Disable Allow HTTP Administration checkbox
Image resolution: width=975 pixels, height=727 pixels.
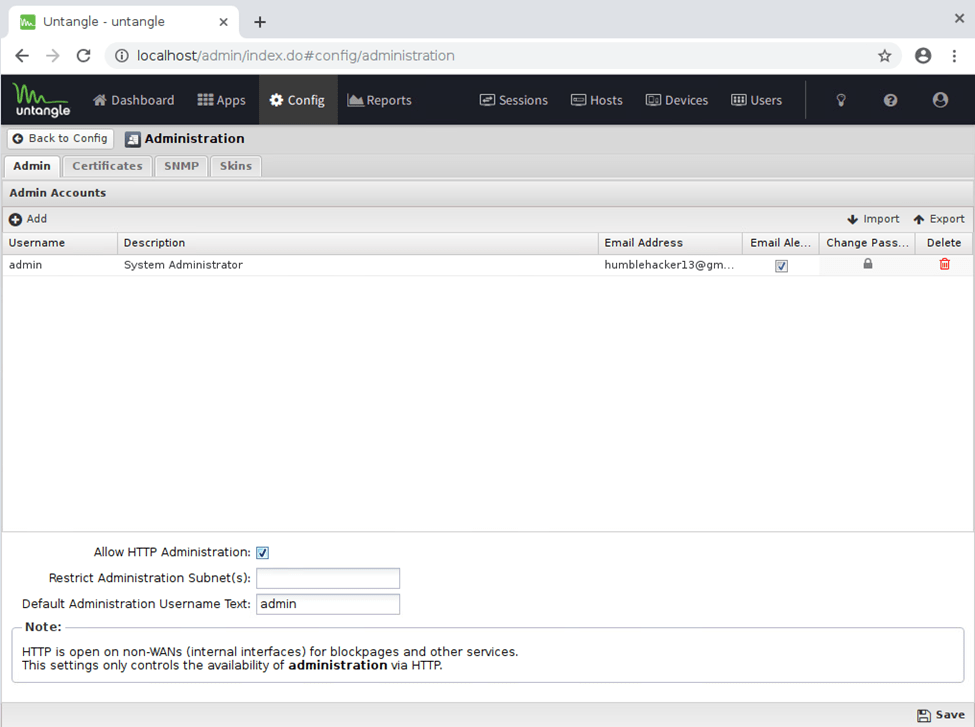click(x=263, y=553)
